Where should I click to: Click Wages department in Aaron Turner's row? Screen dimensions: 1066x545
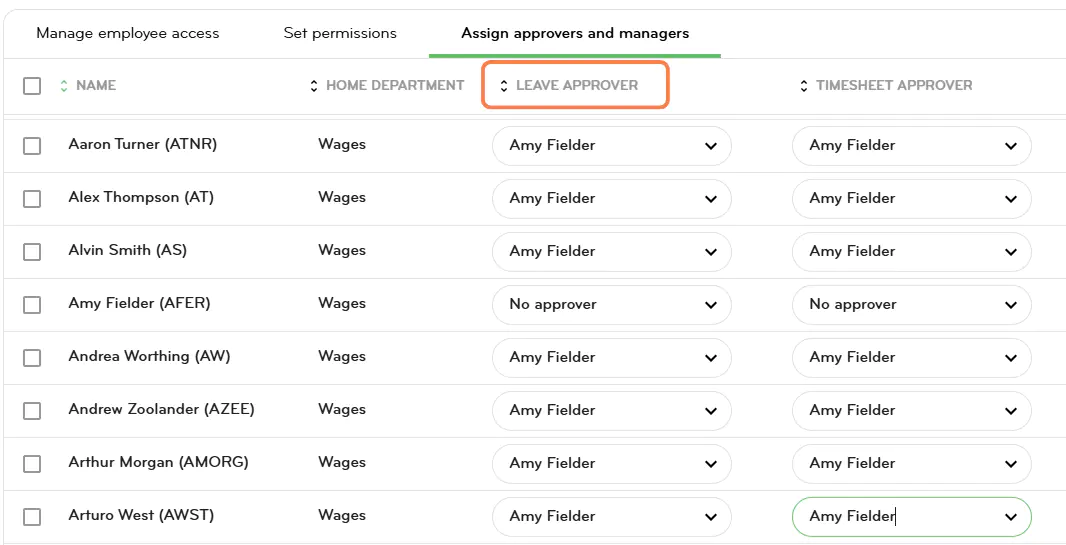tap(342, 144)
